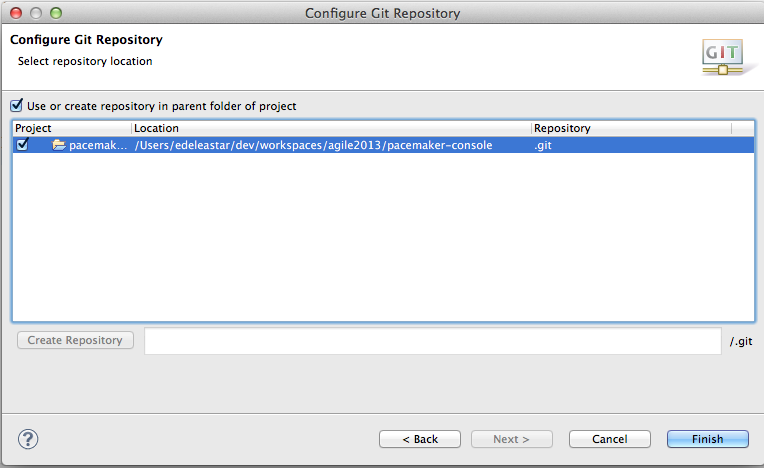Click the .git repository cell

pos(543,145)
